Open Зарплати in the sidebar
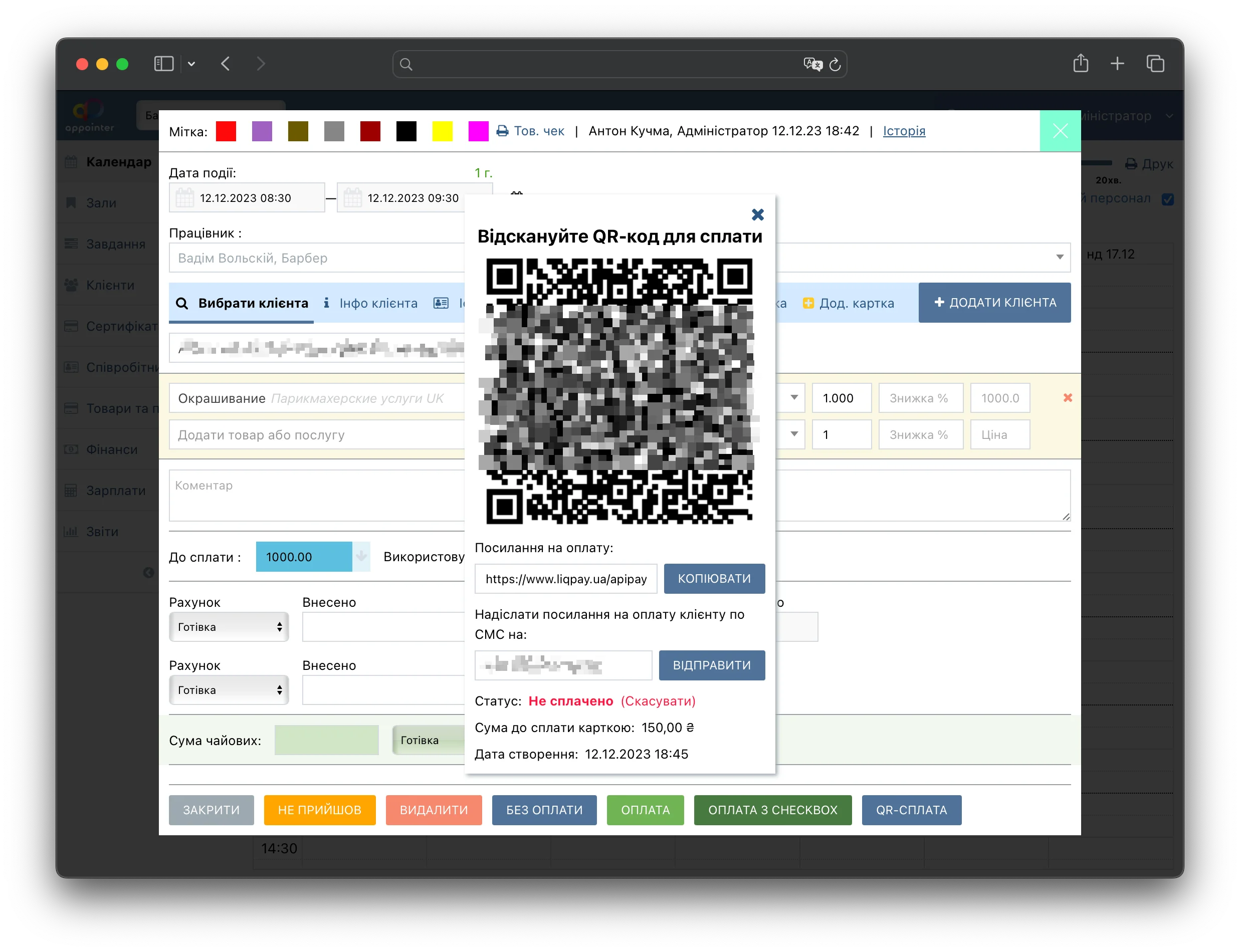 coord(105,491)
